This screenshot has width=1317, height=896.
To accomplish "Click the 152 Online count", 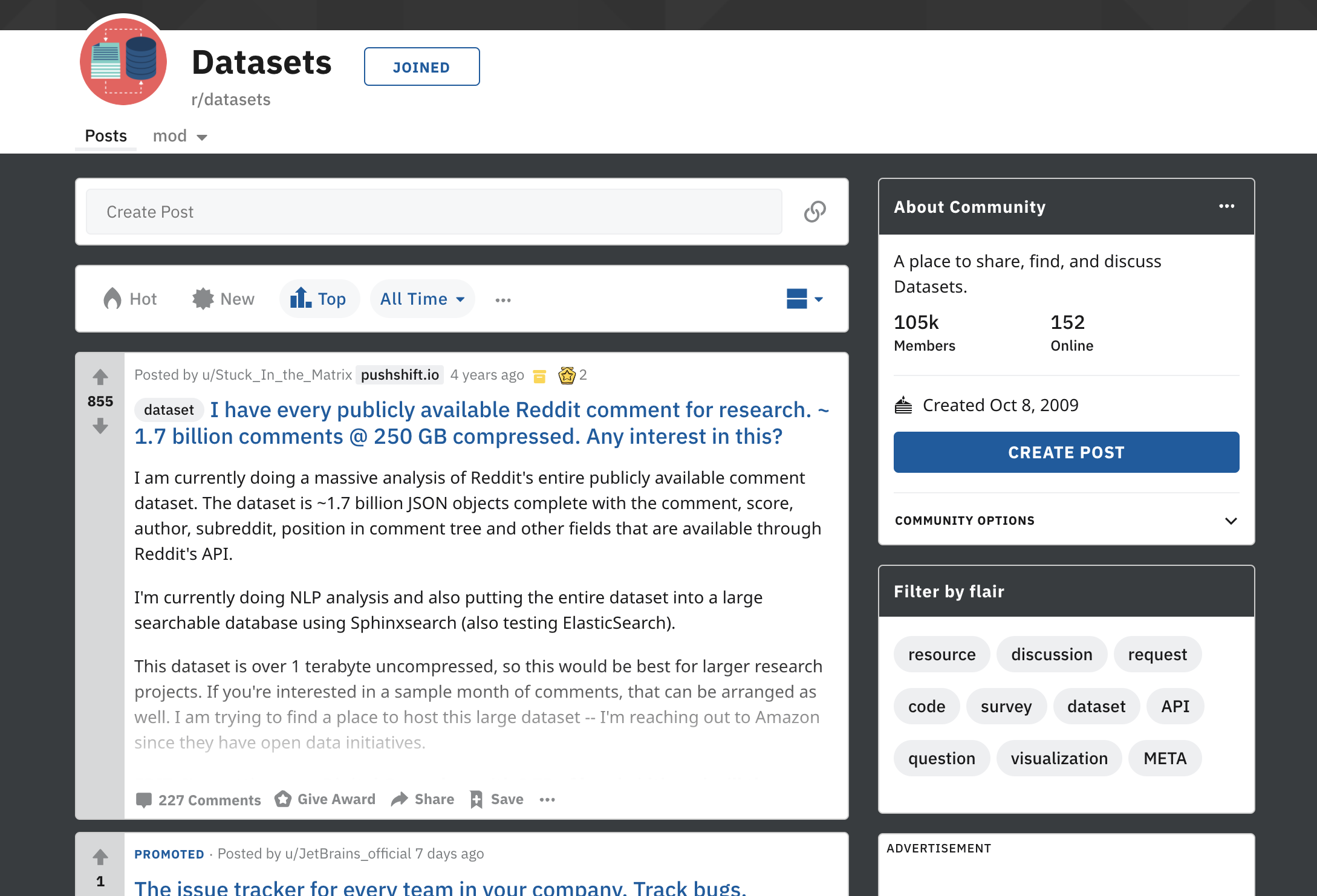I will click(x=1071, y=333).
